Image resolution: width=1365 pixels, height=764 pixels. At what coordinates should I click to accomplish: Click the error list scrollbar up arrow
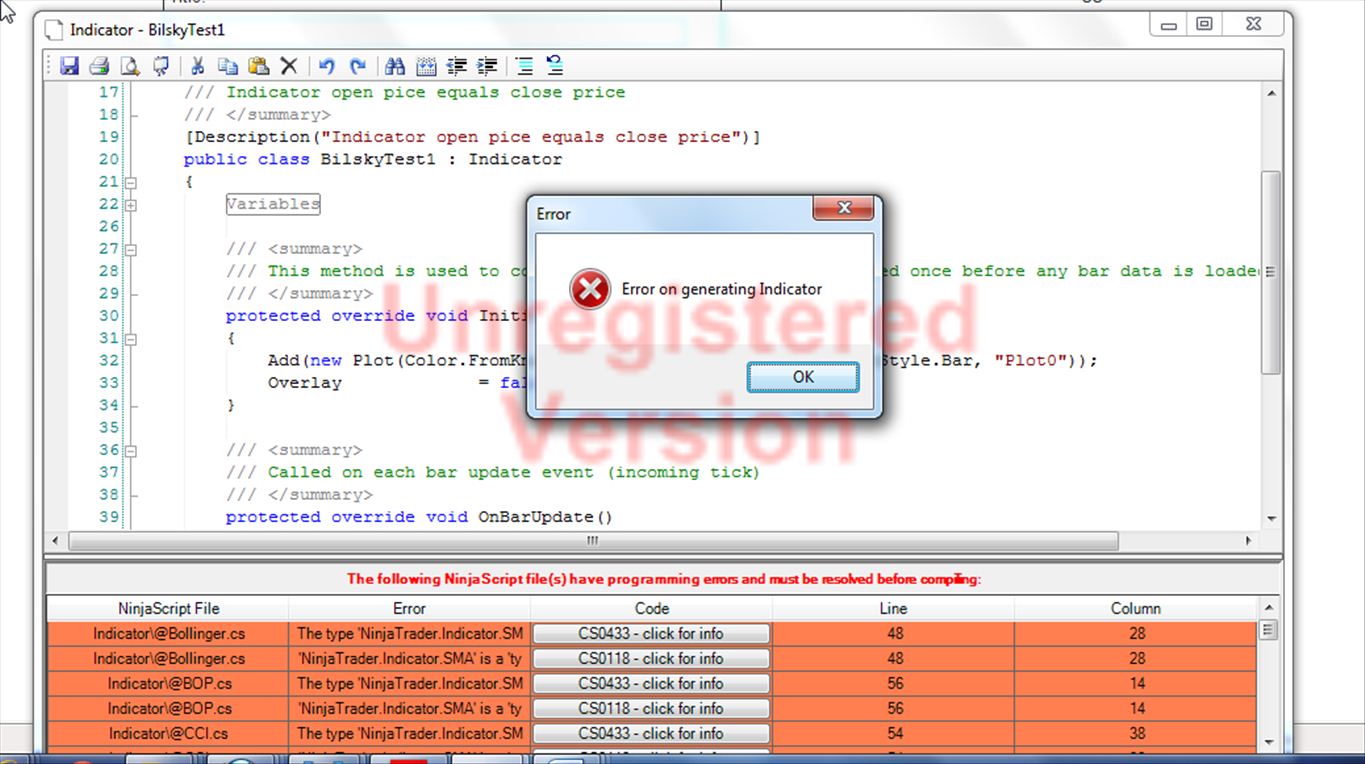(1268, 608)
